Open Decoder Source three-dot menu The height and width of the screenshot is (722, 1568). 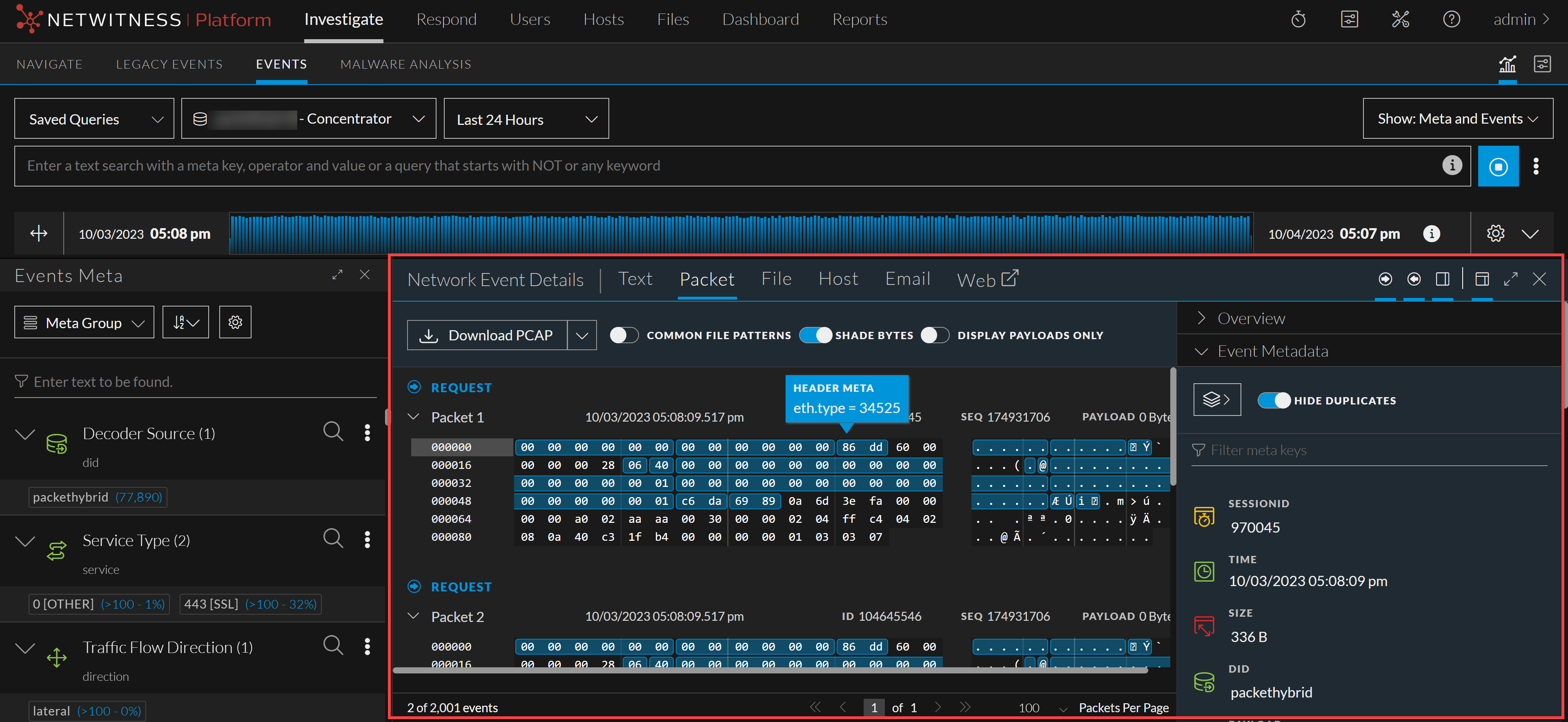point(367,433)
